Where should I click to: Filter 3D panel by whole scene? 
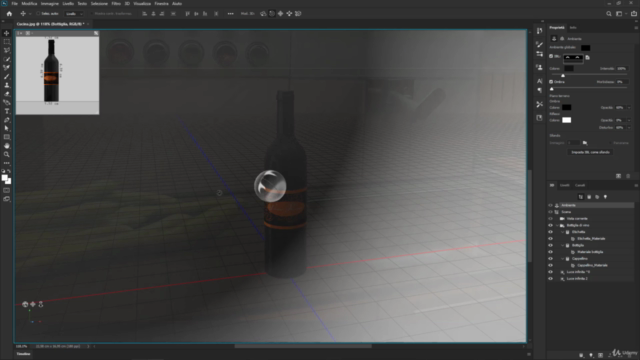[581, 197]
